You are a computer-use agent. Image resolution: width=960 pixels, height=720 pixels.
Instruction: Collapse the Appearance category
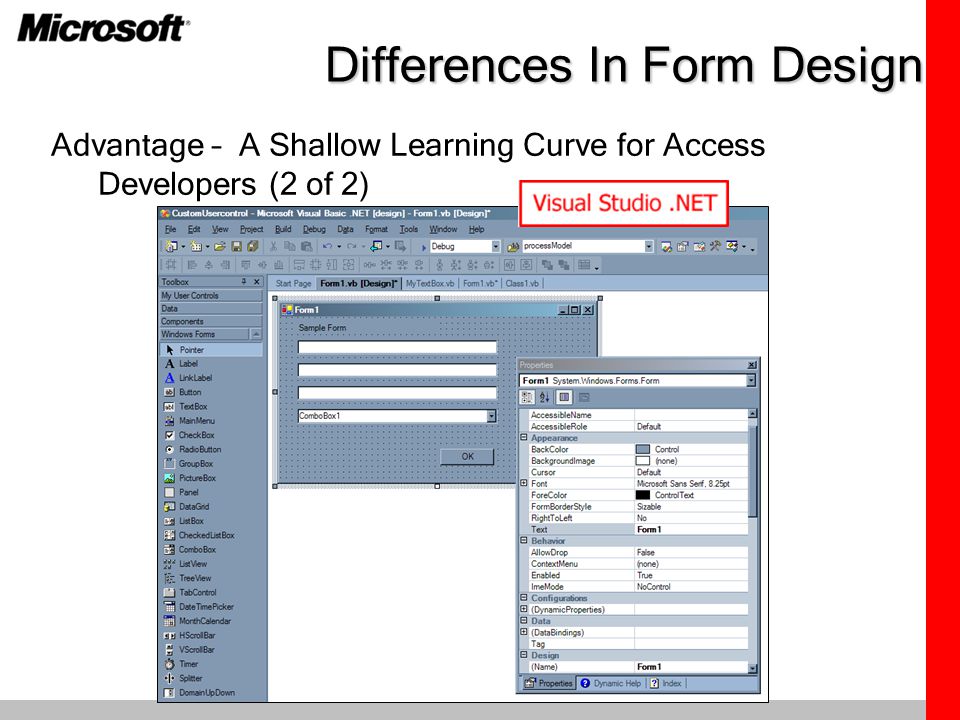click(x=524, y=438)
